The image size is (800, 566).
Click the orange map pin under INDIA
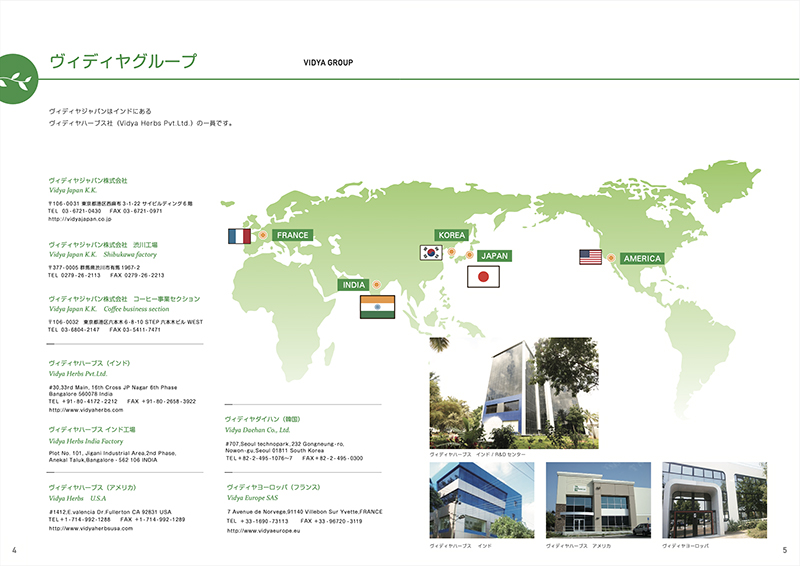tap(376, 285)
